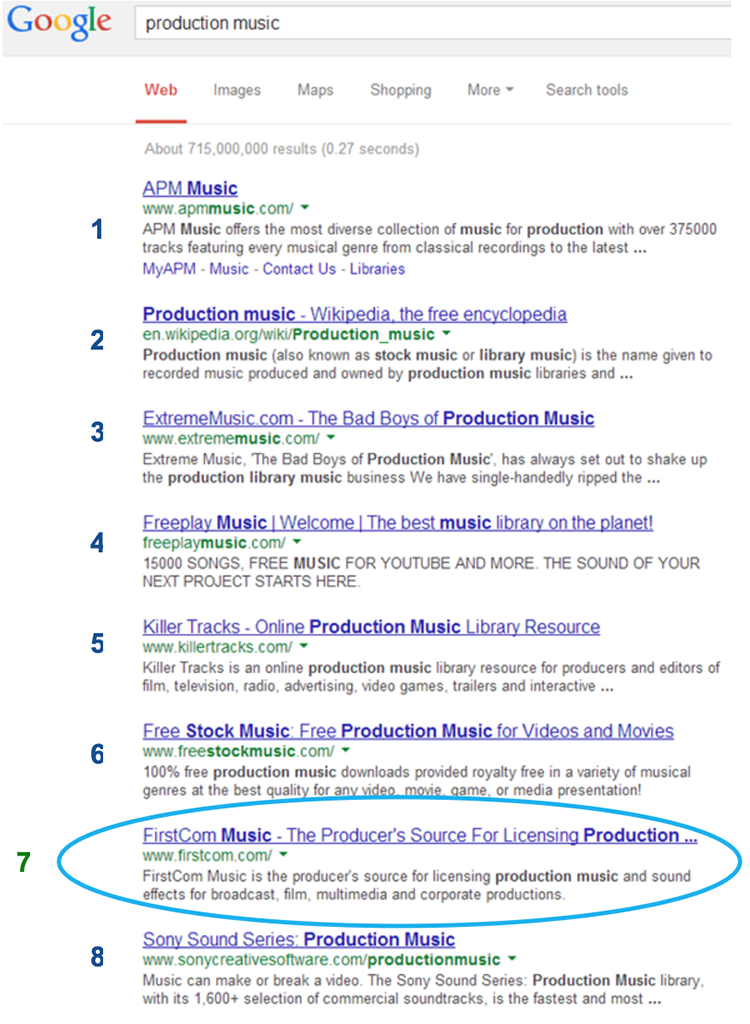
Task: Open Production music Wikipedia result
Action: (x=355, y=314)
